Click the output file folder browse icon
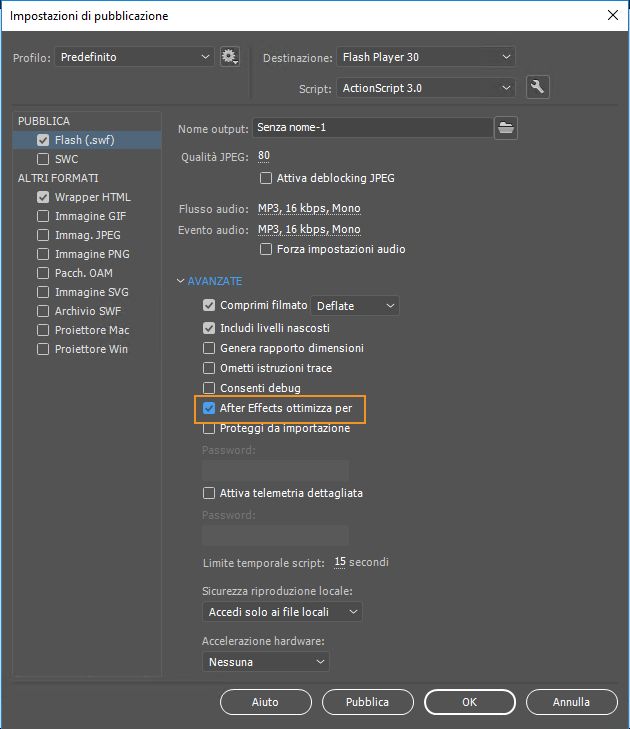The height and width of the screenshot is (729, 630). pos(507,127)
